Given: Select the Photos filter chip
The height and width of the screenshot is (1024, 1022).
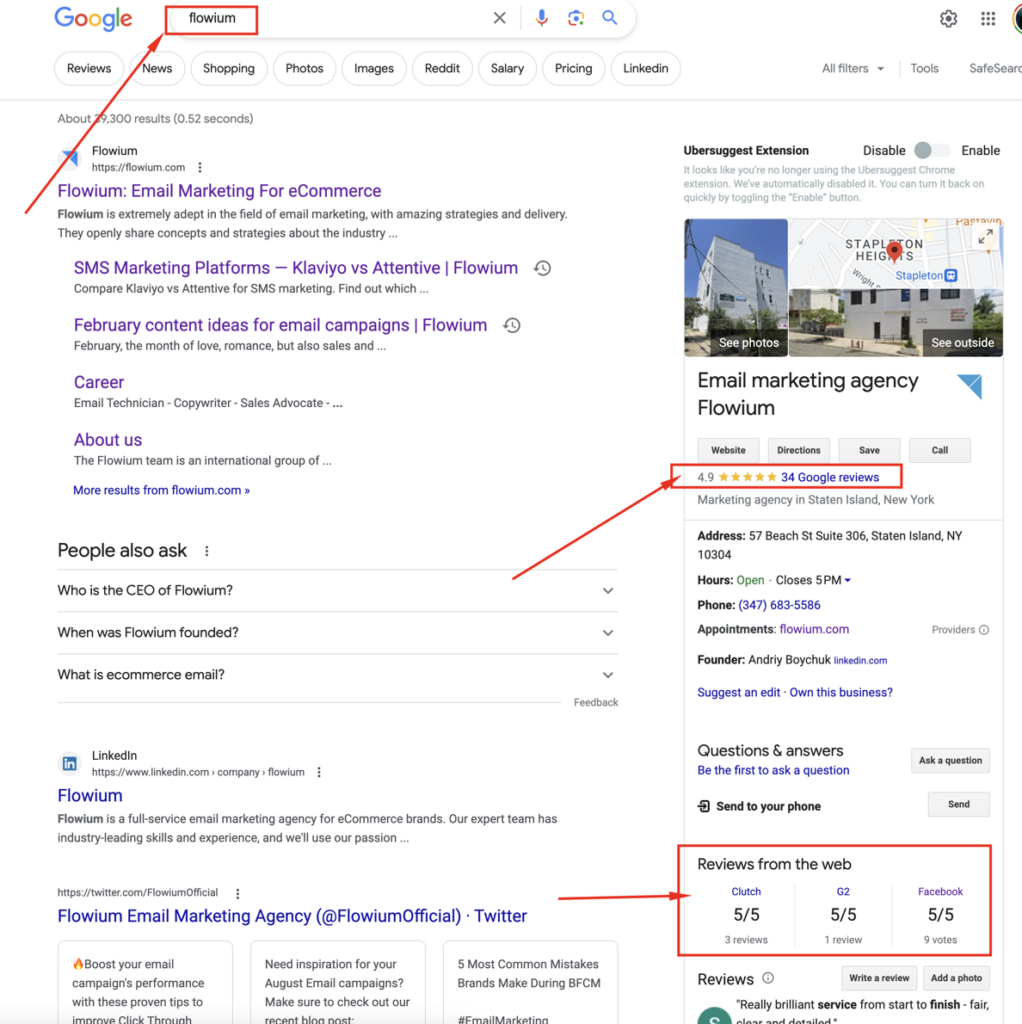Looking at the screenshot, I should pyautogui.click(x=304, y=69).
